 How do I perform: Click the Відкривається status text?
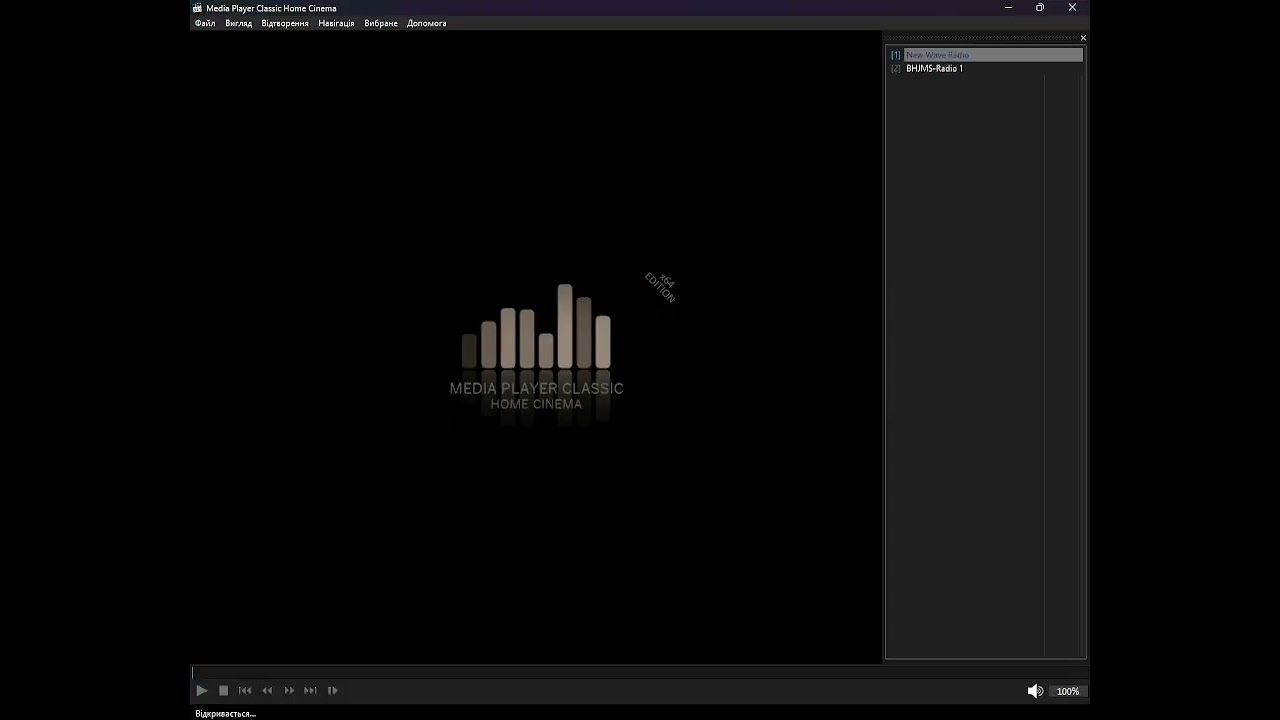point(225,714)
